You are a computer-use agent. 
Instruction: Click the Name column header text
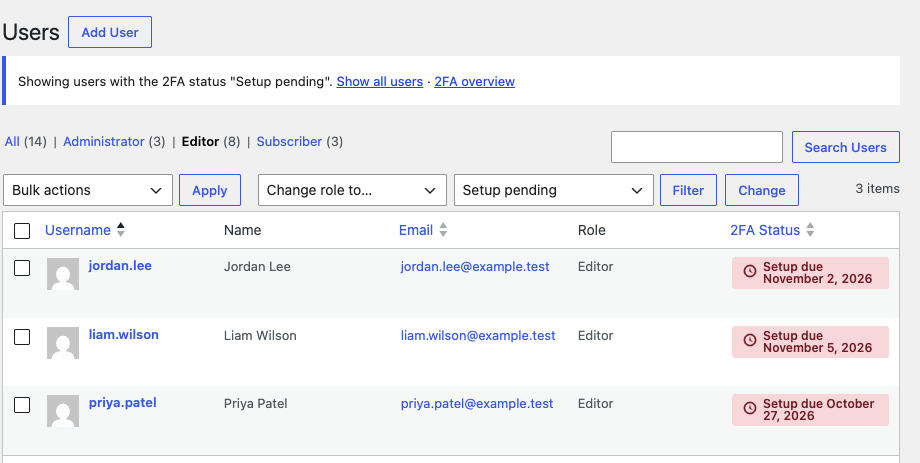242,230
